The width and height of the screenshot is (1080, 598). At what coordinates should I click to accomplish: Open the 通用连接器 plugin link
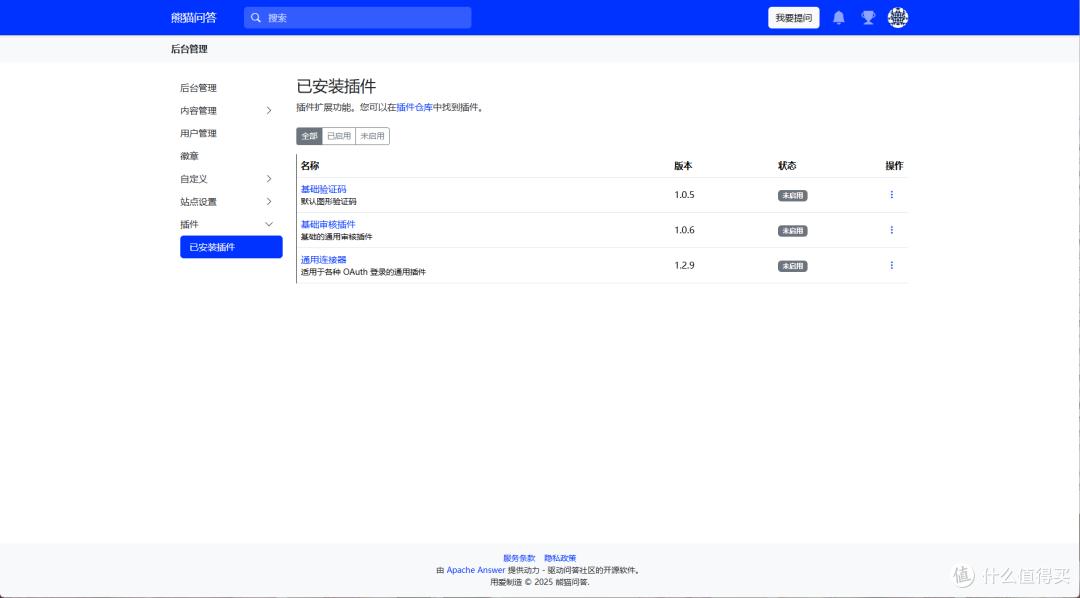pos(324,260)
